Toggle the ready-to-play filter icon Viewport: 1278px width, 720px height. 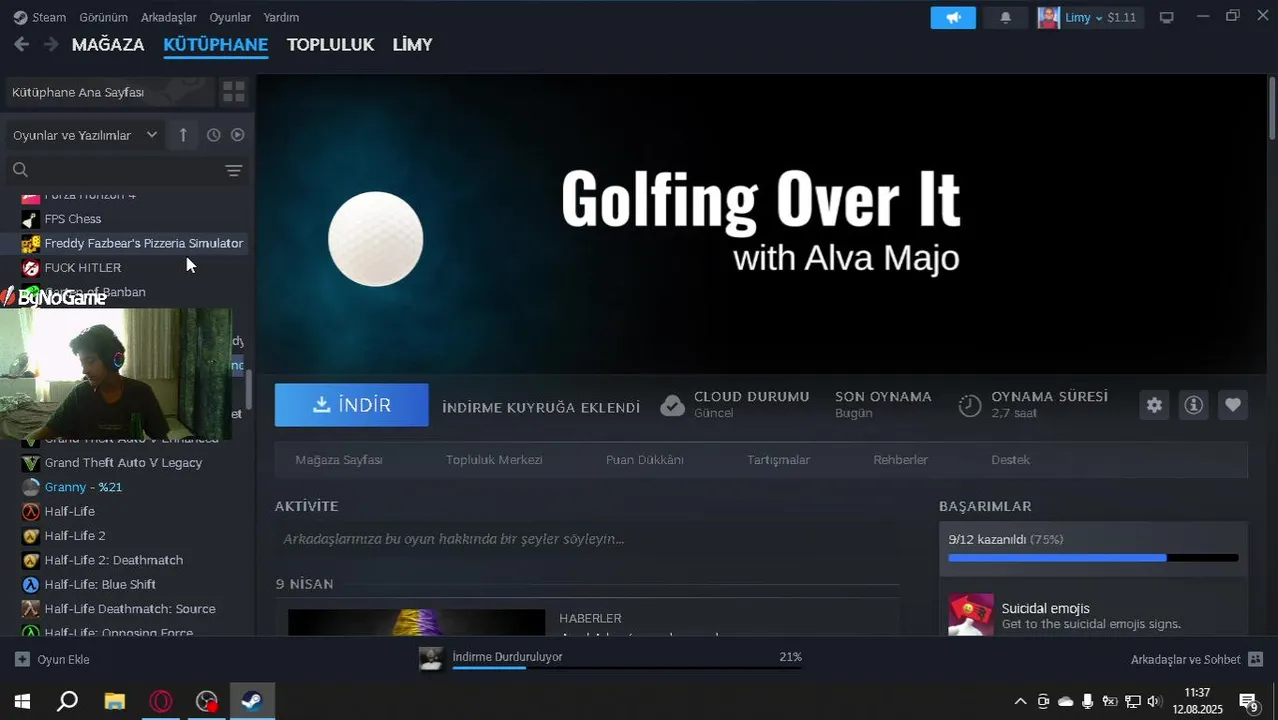tap(238, 135)
